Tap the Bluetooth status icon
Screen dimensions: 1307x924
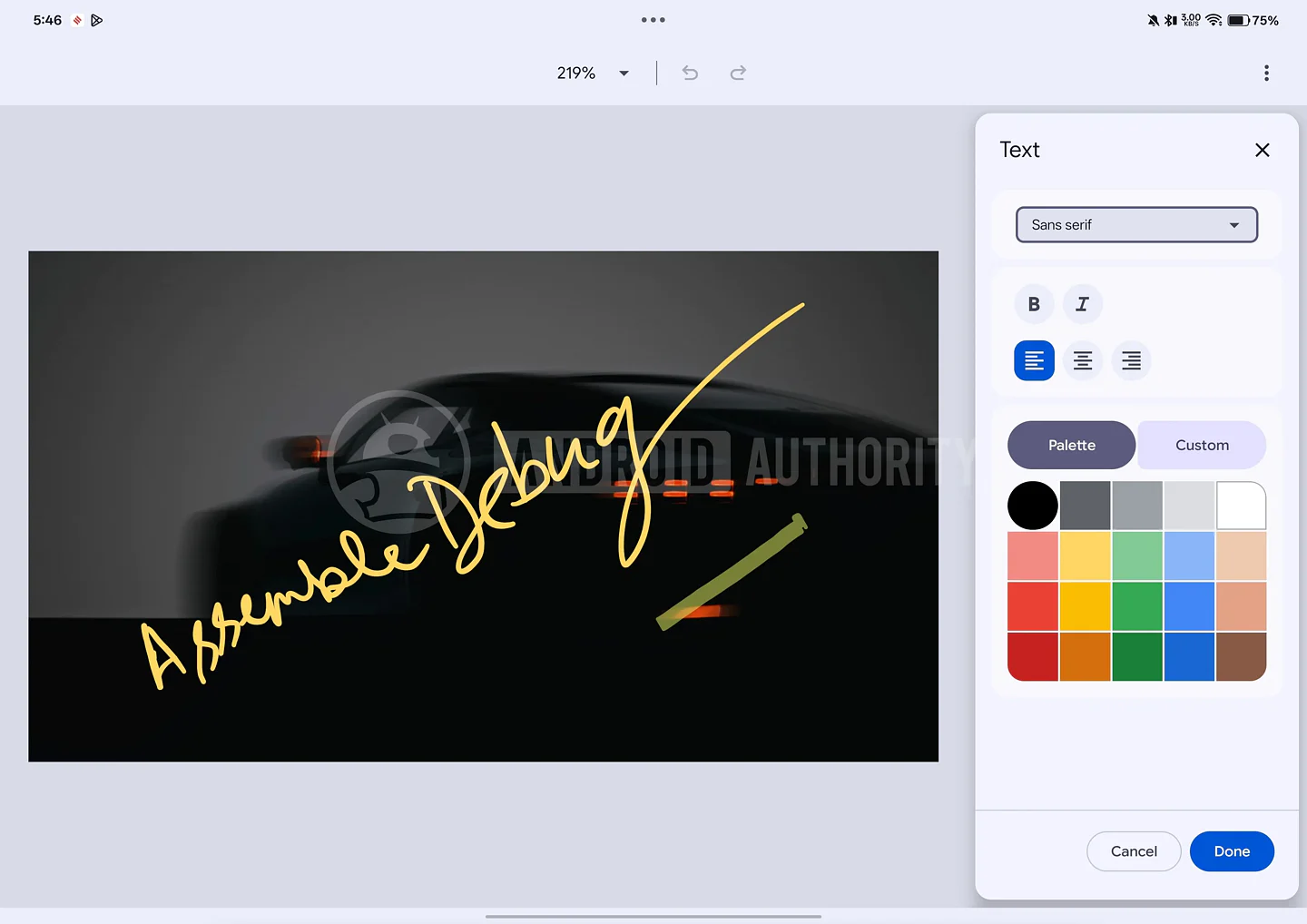point(1171,20)
